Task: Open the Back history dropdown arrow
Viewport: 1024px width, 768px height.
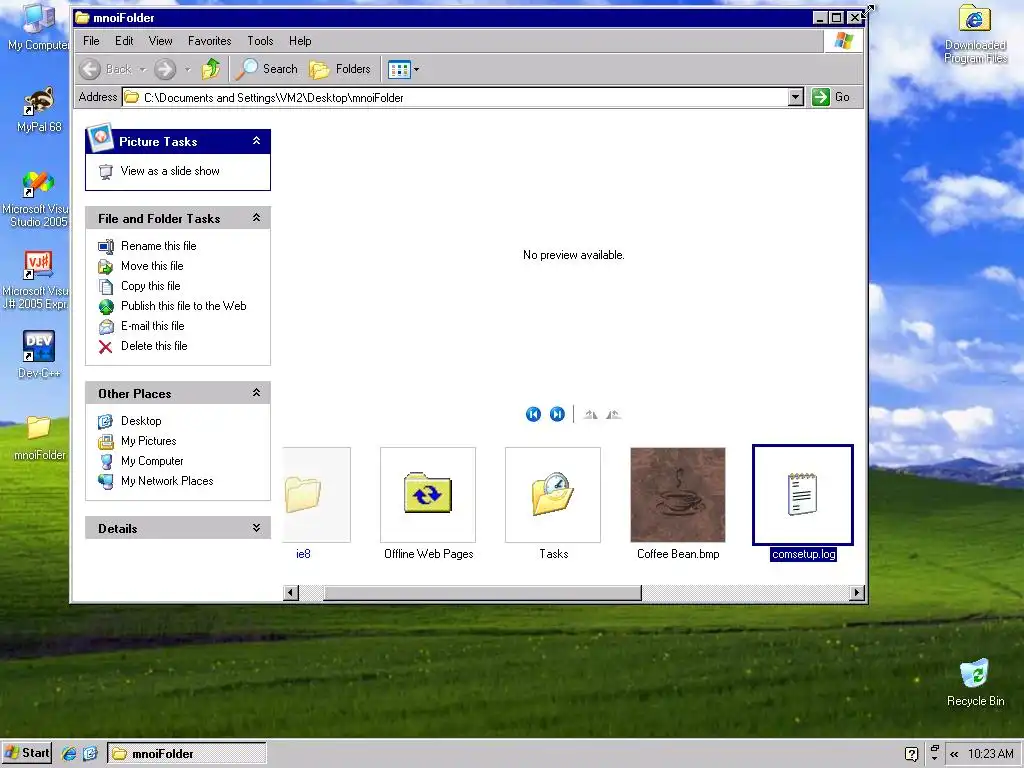Action: [x=142, y=69]
